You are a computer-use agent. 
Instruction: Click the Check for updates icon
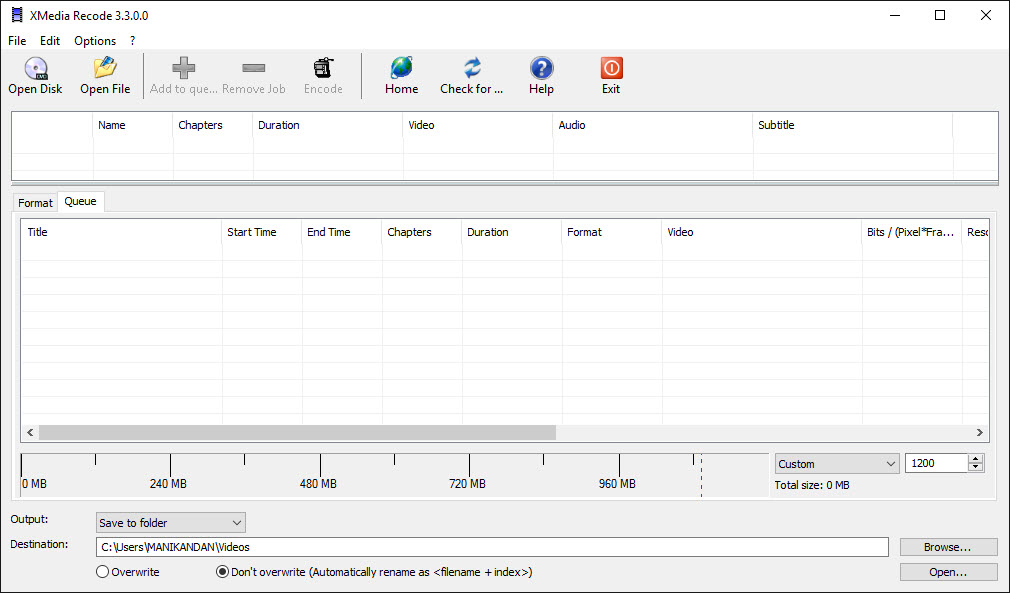click(x=472, y=68)
